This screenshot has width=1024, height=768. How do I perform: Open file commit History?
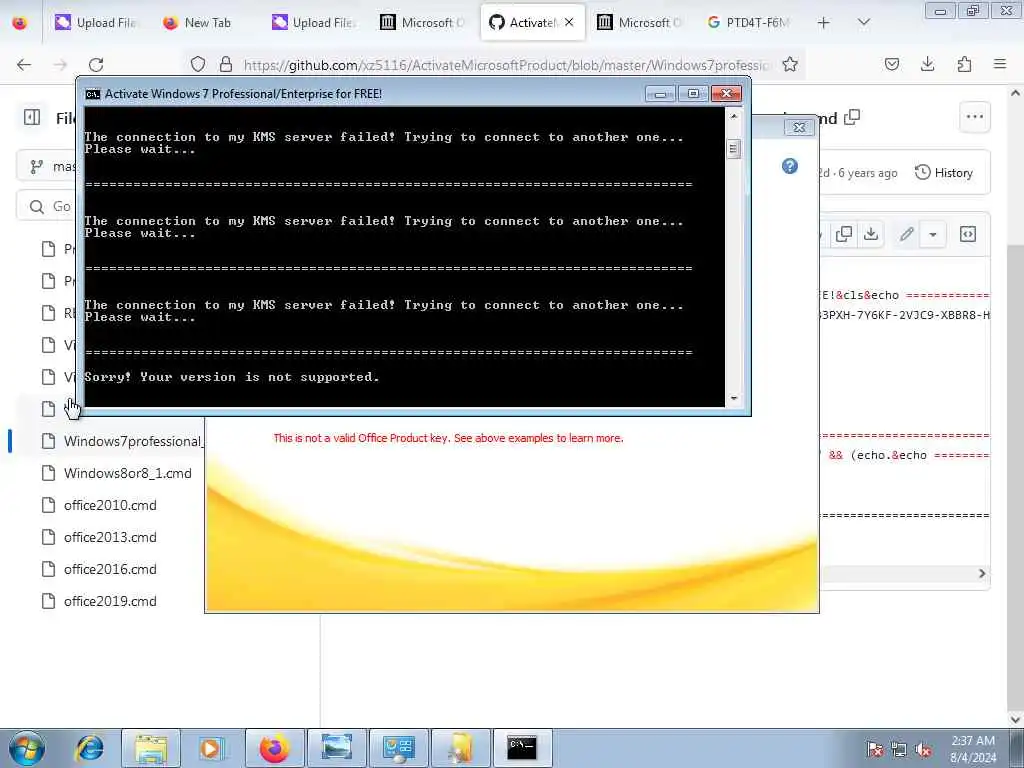(944, 172)
